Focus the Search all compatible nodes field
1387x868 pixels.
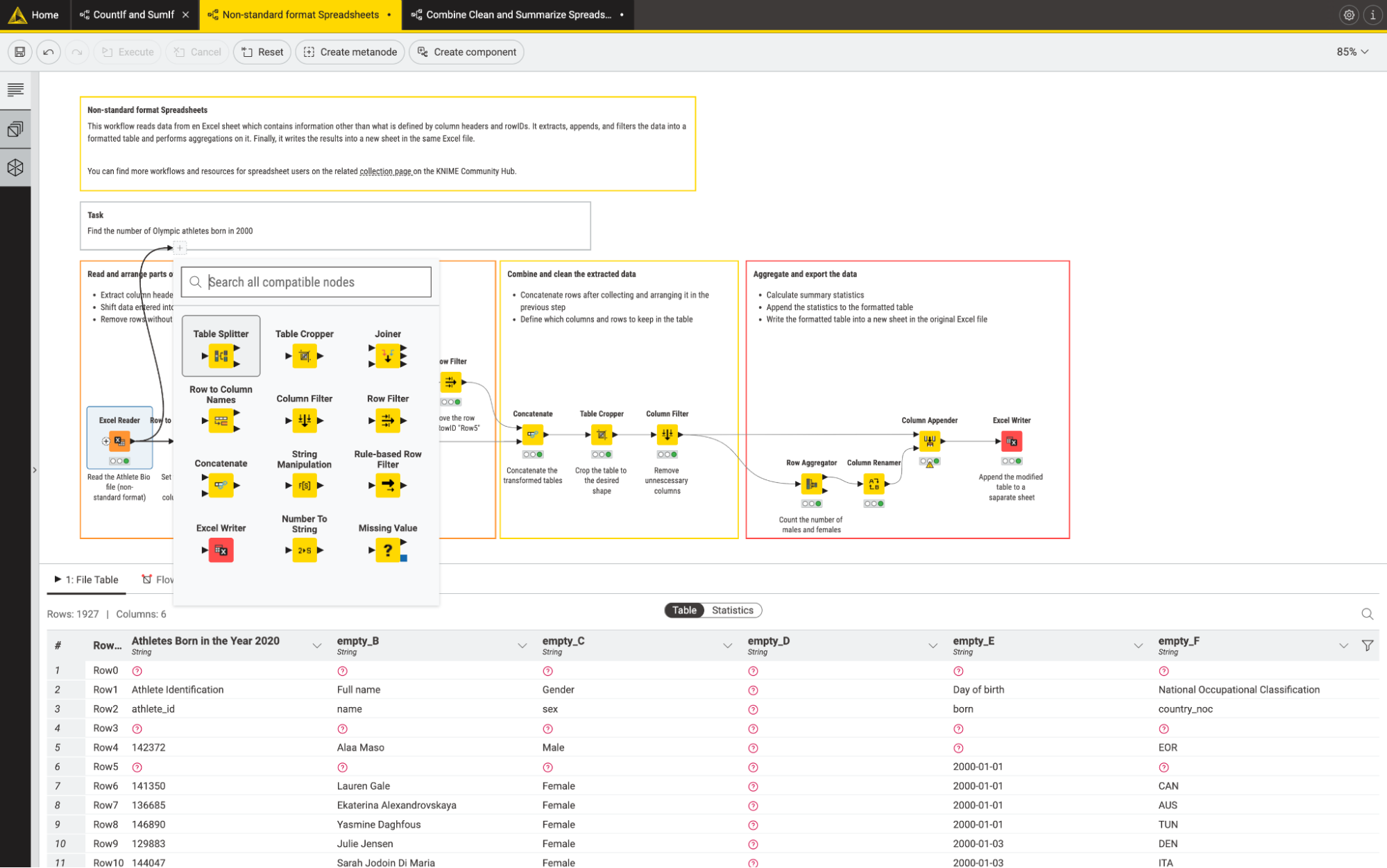[x=306, y=282]
